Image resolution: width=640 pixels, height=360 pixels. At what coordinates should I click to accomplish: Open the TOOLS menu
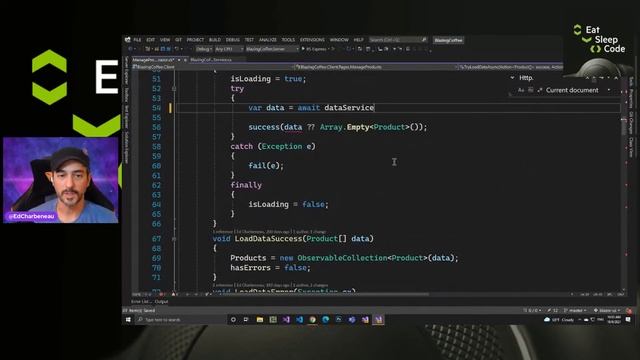coord(288,40)
